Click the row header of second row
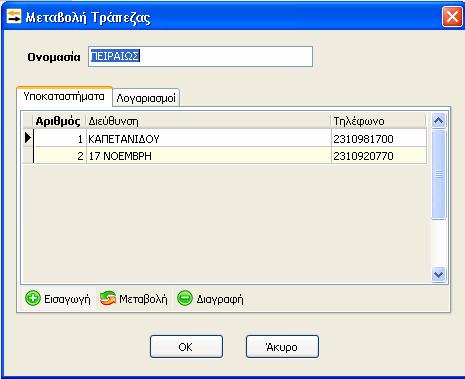Image resolution: width=465 pixels, height=379 pixels. tap(28, 156)
